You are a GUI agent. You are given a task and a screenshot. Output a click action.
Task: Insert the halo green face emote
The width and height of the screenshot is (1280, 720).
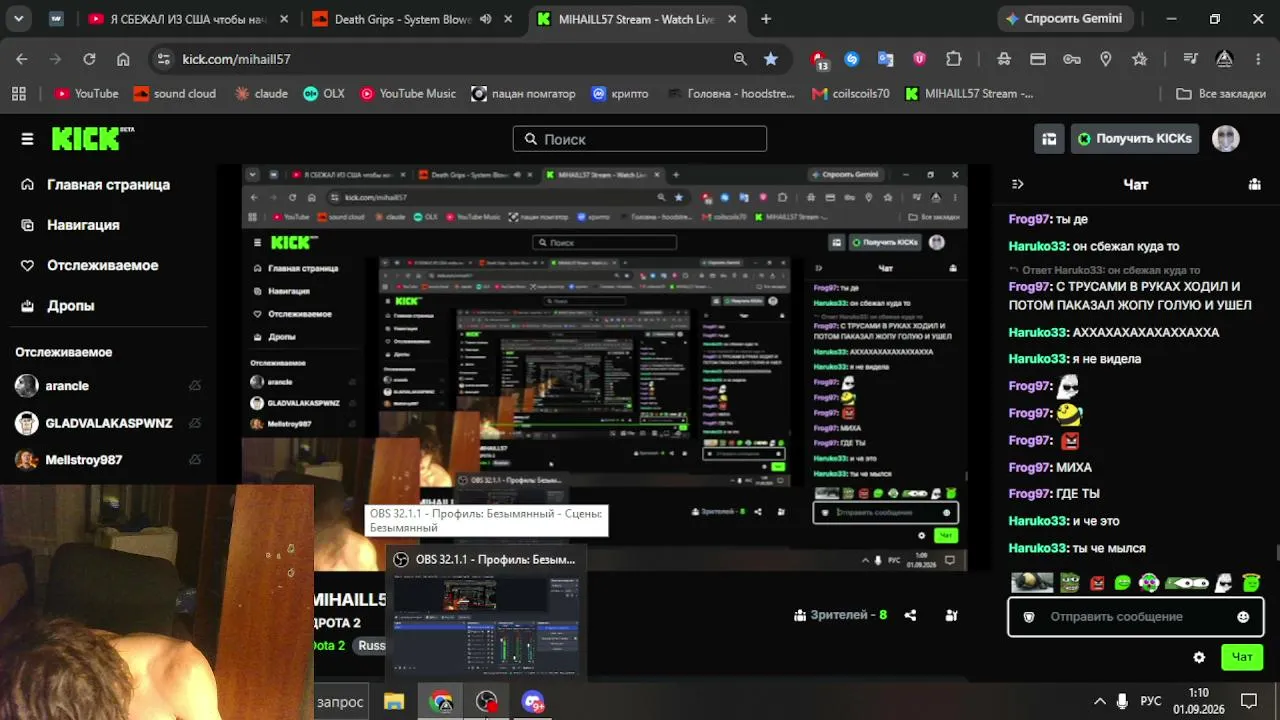pyautogui.click(x=1250, y=582)
